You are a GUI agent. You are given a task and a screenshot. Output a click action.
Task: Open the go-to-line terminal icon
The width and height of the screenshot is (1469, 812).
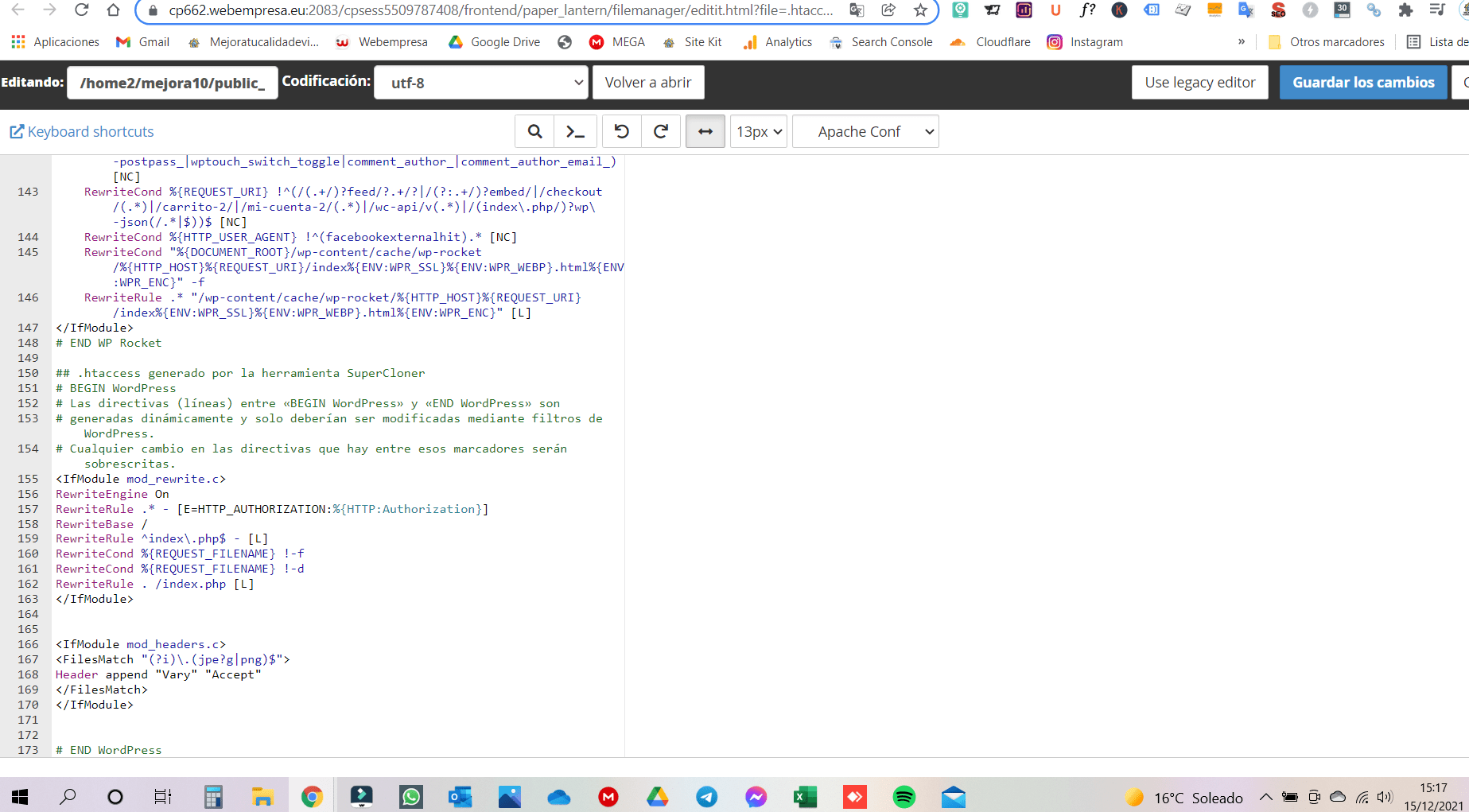click(576, 131)
